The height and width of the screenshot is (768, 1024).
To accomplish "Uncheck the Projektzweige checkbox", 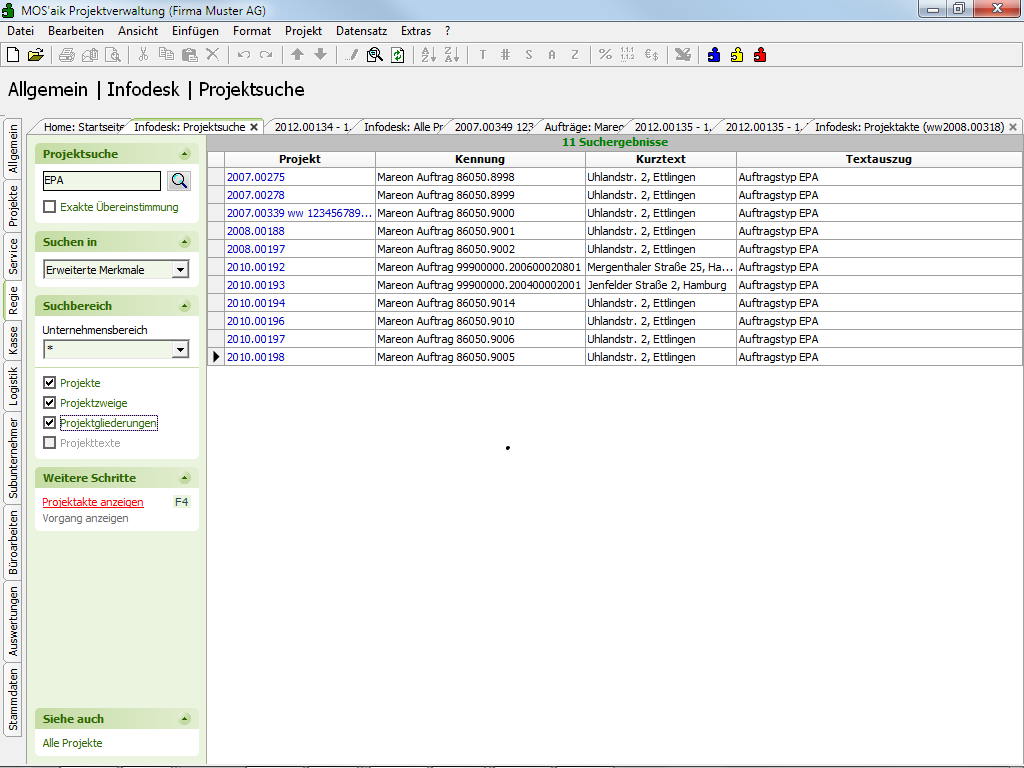I will click(50, 403).
